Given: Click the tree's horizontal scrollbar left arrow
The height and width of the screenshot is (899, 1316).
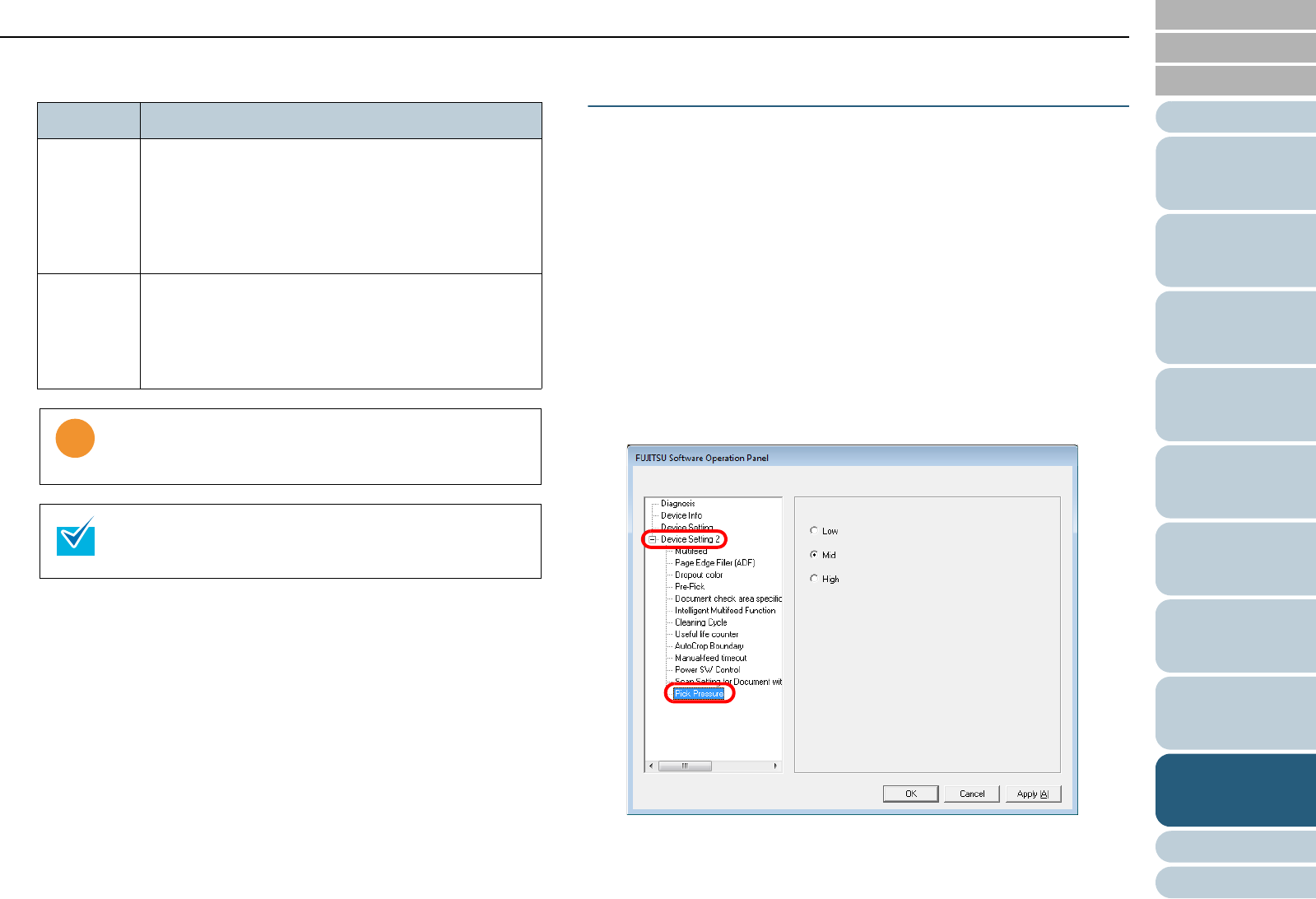Looking at the screenshot, I should (651, 766).
